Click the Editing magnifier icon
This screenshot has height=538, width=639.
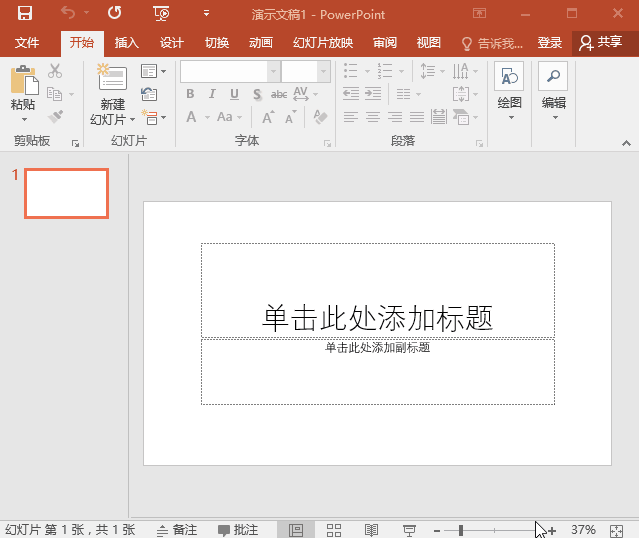tap(553, 78)
